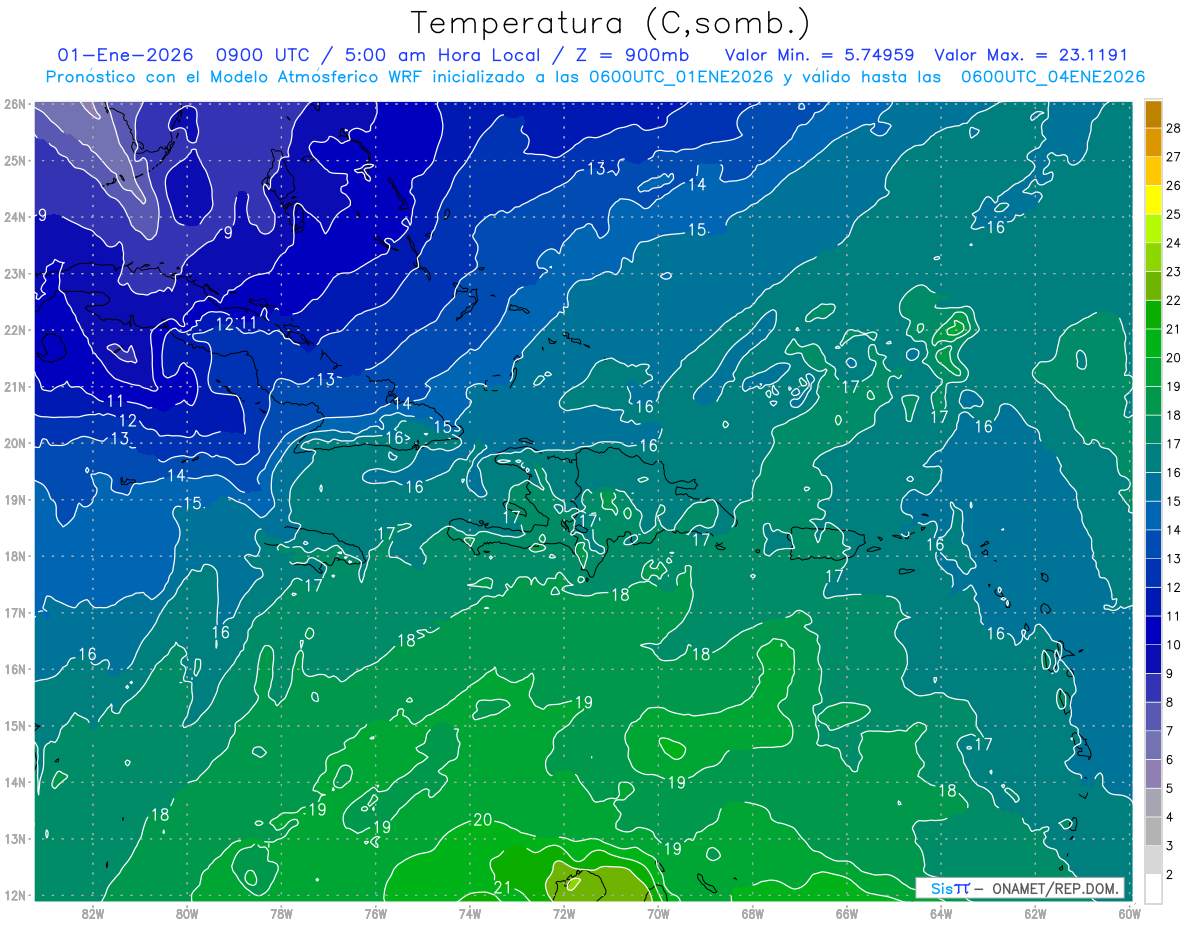This screenshot has width=1200, height=927.
Task: Click the 66W longitude axis label
Action: pos(846,914)
